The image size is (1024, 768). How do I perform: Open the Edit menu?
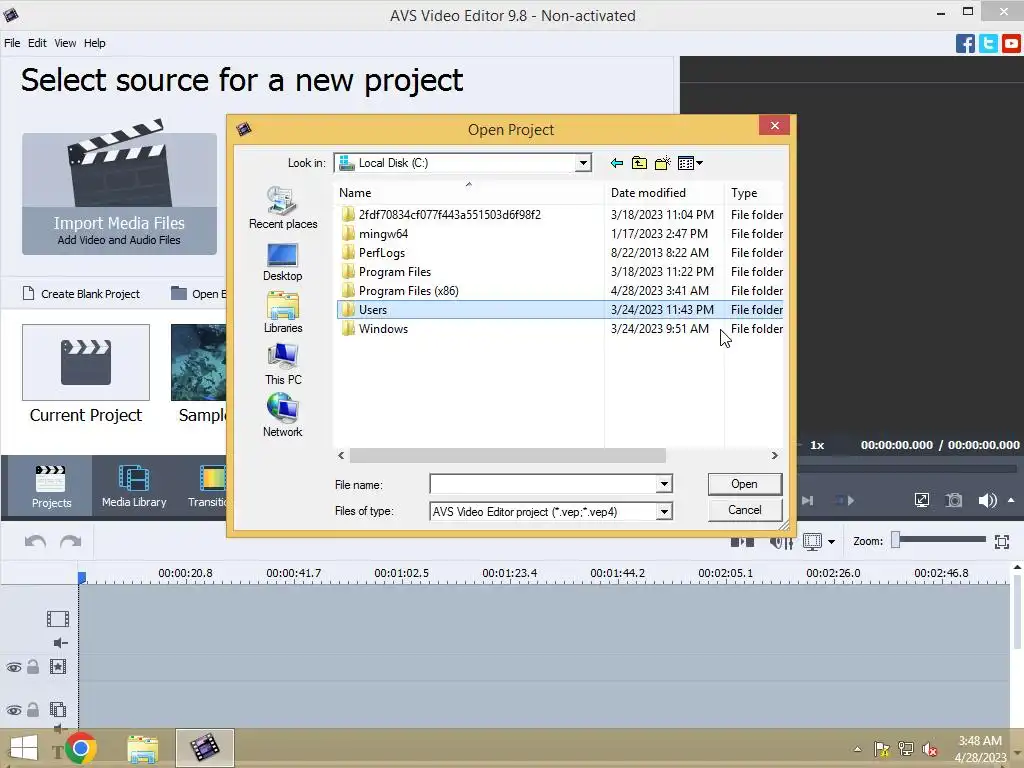(x=37, y=43)
